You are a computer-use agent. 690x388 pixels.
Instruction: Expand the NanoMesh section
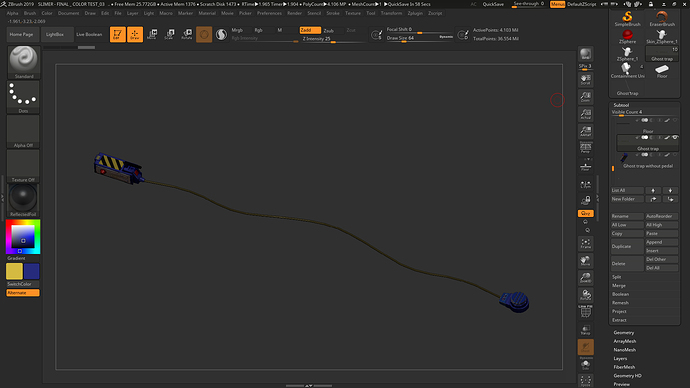(625, 350)
